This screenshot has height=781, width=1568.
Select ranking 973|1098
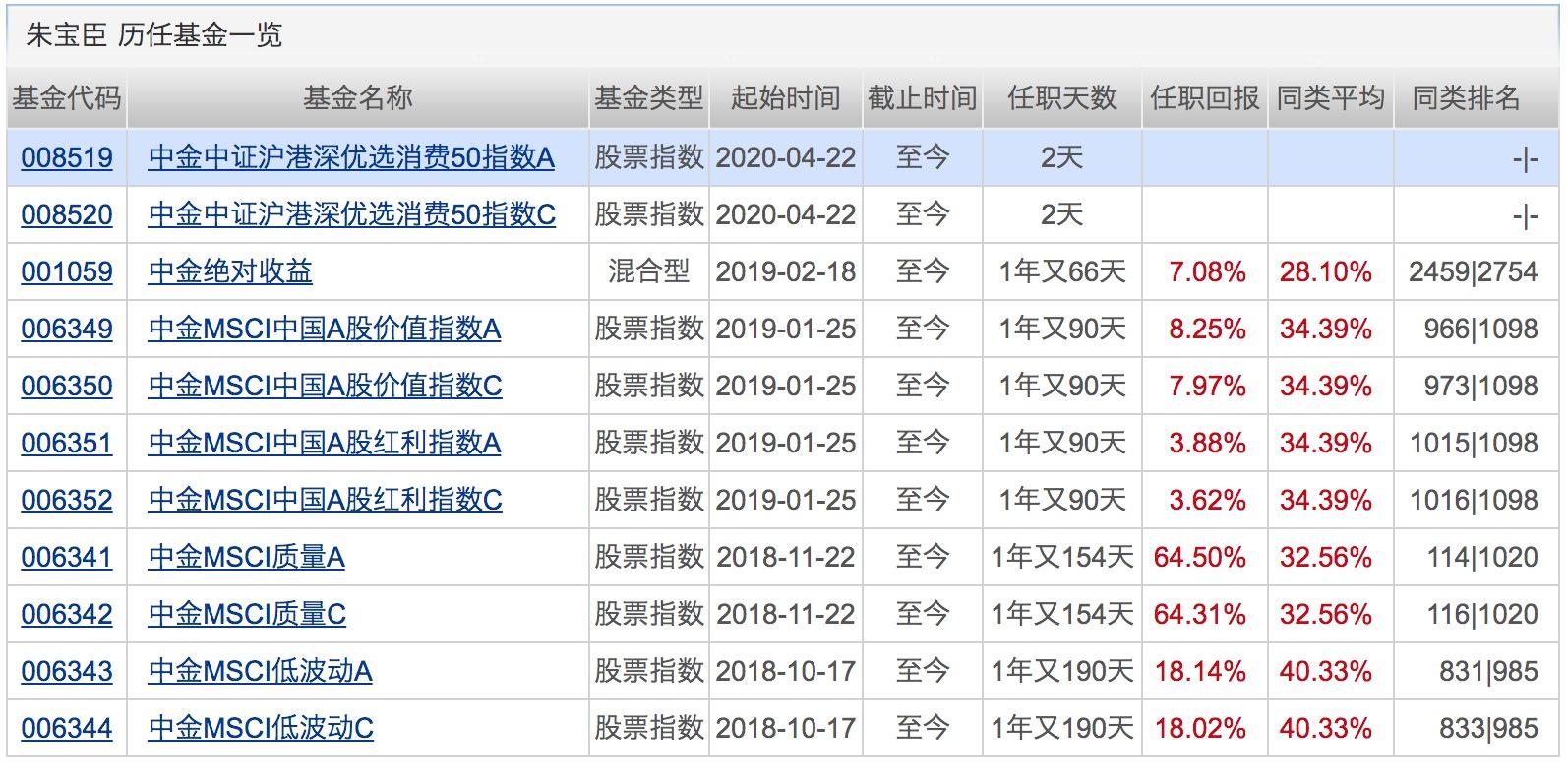point(1481,386)
